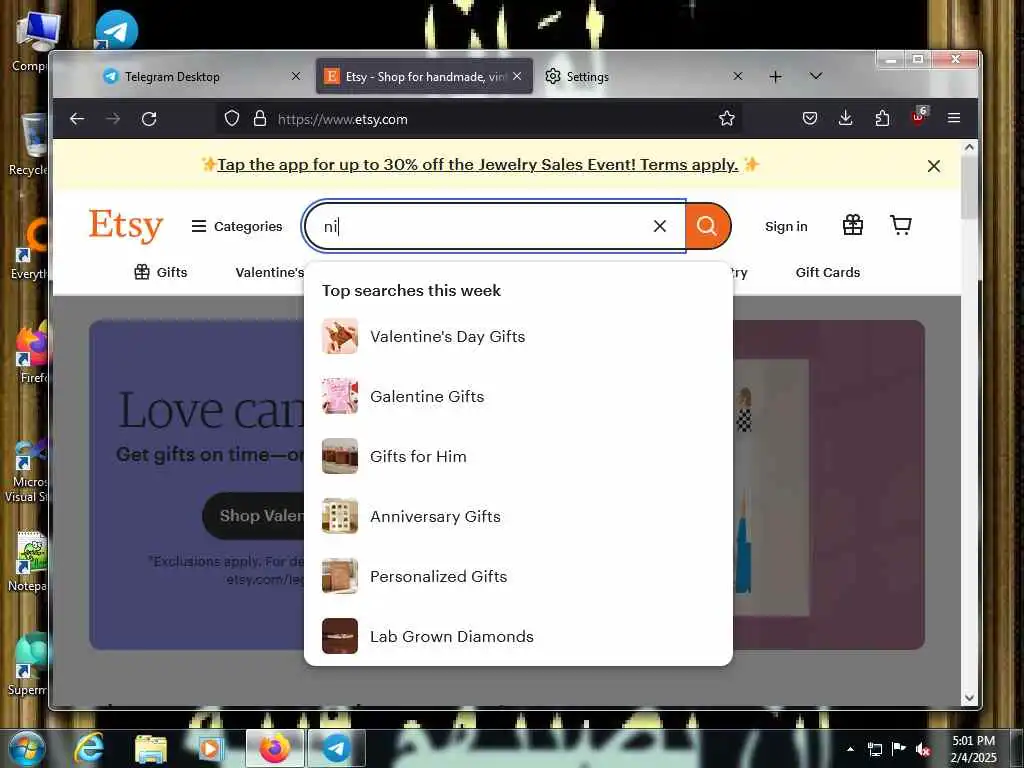Click the Firefox back arrow
The height and width of the screenshot is (768, 1024).
pyautogui.click(x=77, y=119)
